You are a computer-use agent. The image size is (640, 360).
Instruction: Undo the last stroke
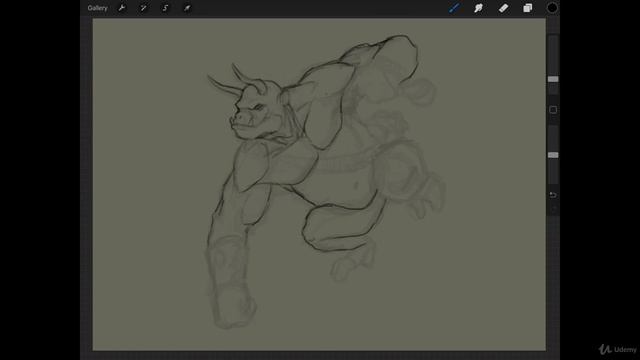point(553,195)
